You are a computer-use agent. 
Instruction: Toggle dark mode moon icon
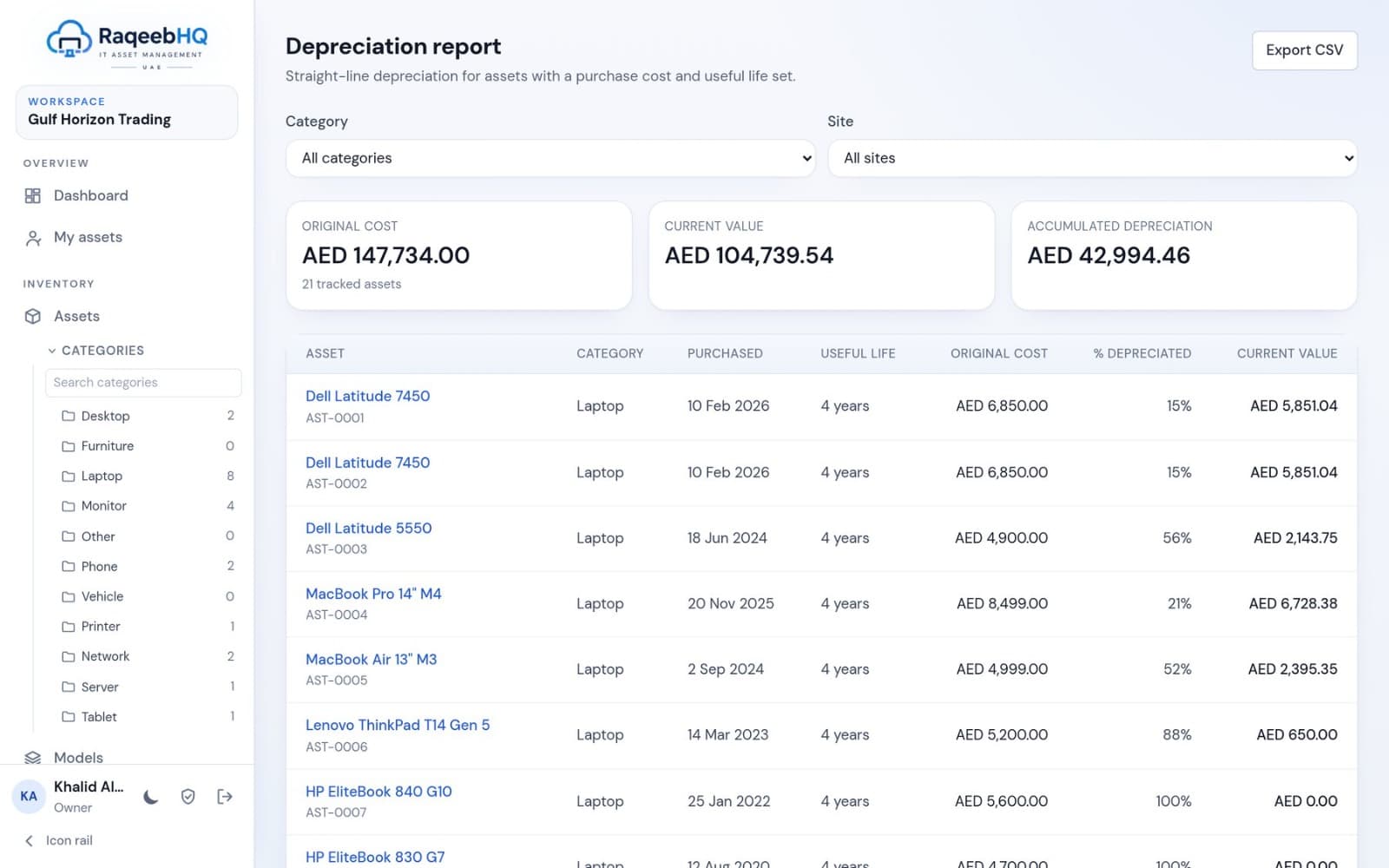click(x=151, y=797)
